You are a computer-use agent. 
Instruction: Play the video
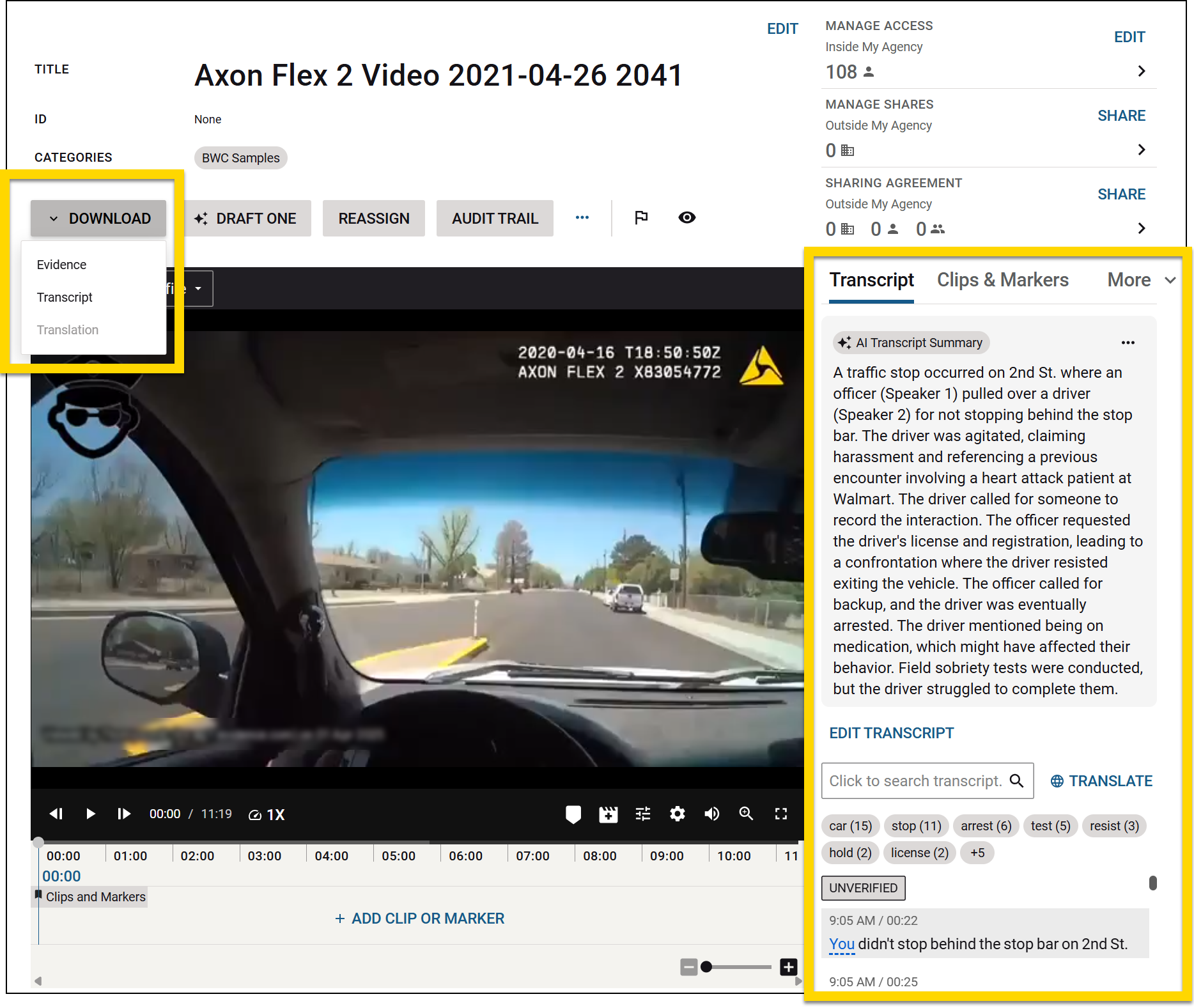point(90,814)
